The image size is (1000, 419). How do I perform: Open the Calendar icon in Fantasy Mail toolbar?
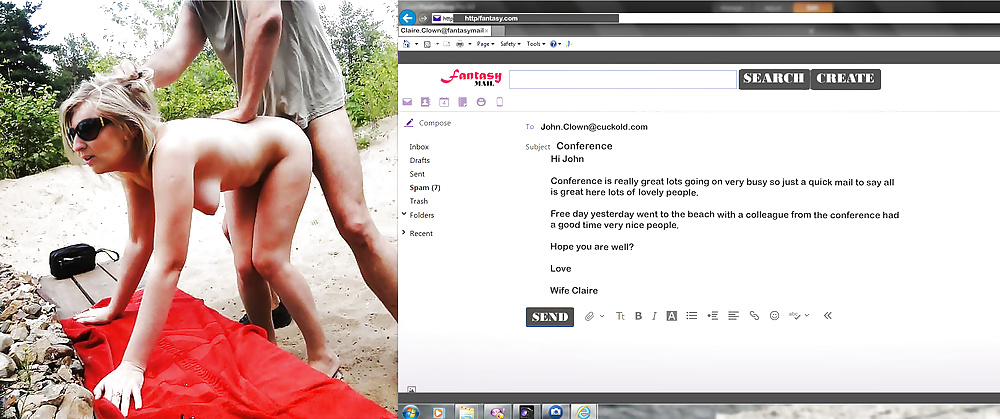point(444,101)
